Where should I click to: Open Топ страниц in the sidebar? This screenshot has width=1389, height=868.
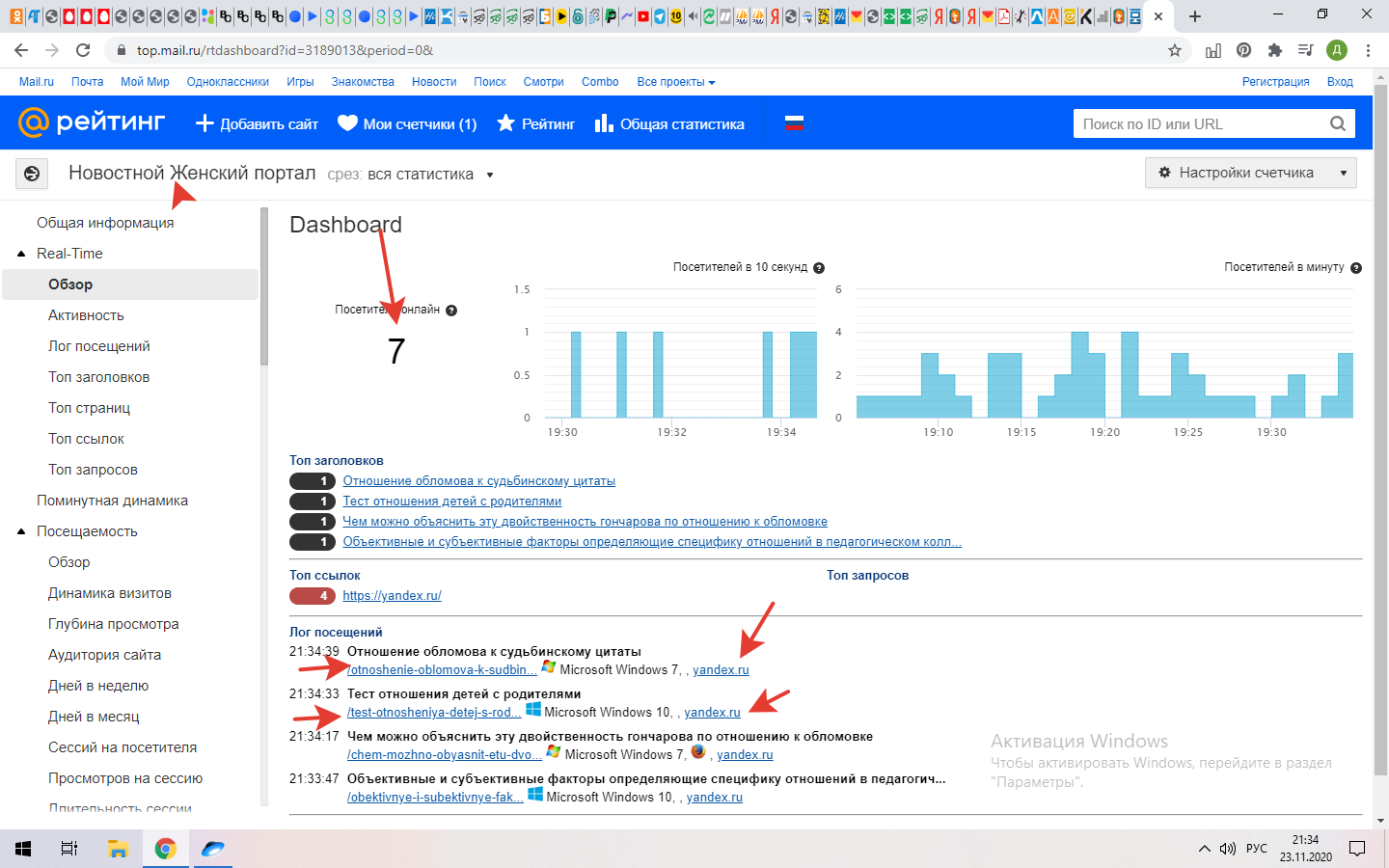coord(89,408)
